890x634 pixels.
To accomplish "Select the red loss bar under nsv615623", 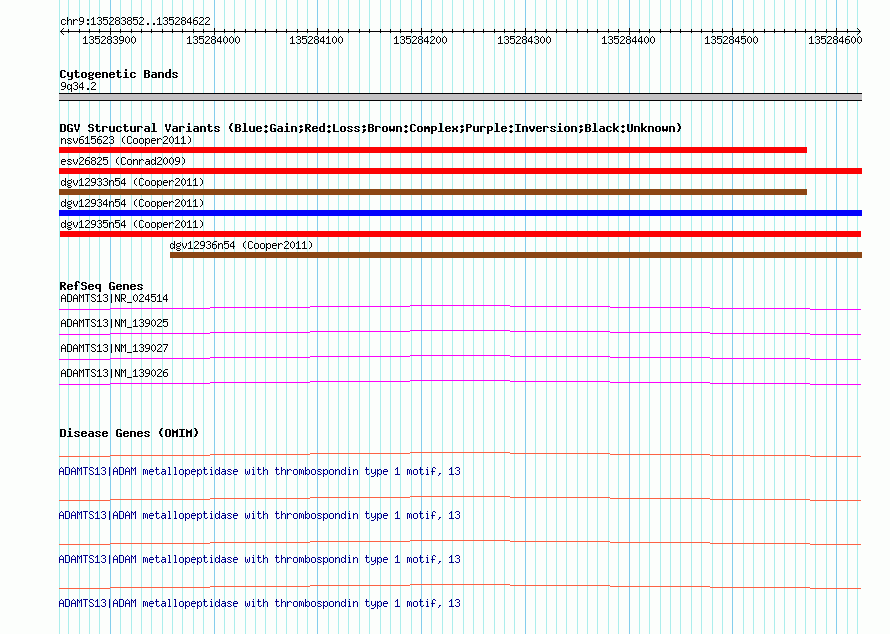I will click(x=433, y=150).
